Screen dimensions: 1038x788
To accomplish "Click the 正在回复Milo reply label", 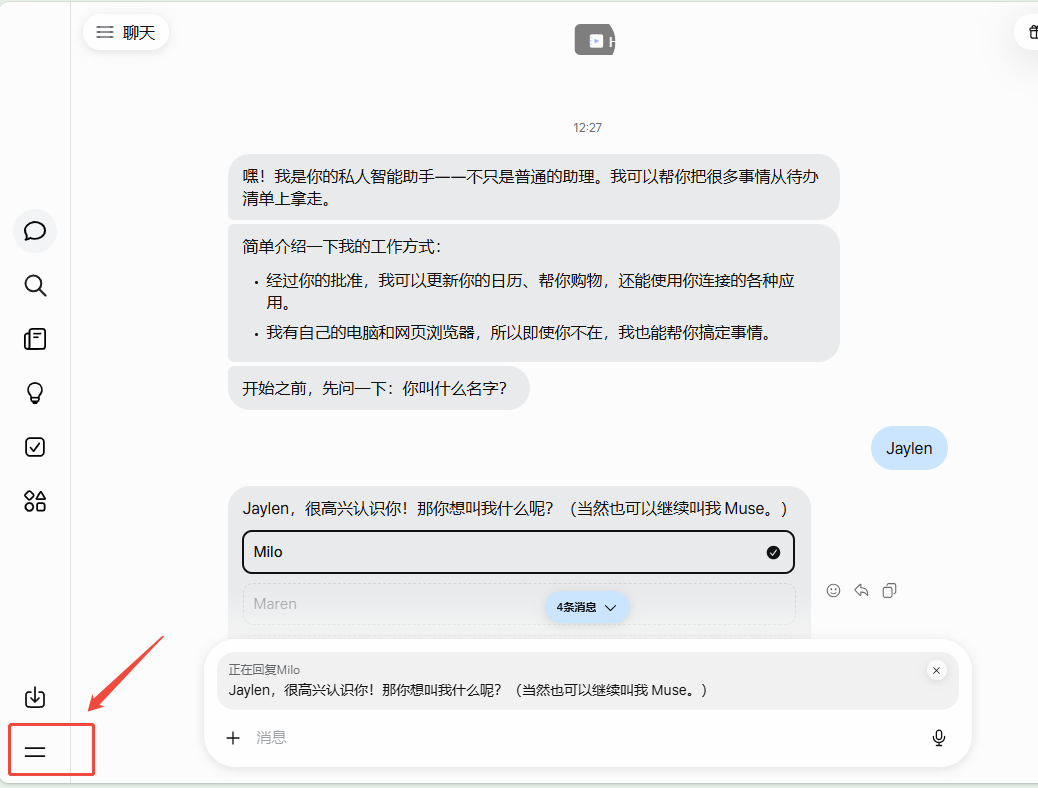I will point(264,669).
